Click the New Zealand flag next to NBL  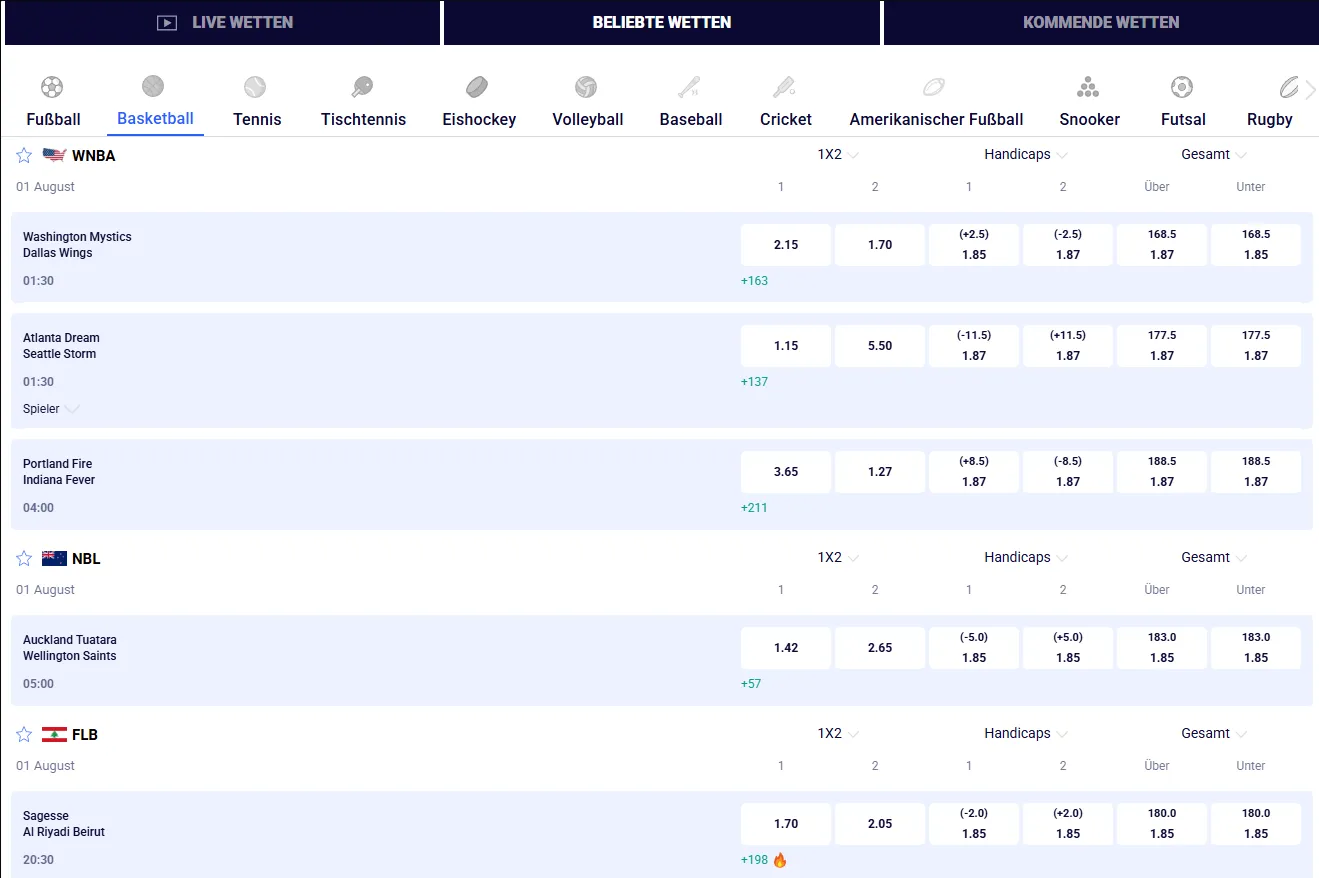tap(54, 559)
